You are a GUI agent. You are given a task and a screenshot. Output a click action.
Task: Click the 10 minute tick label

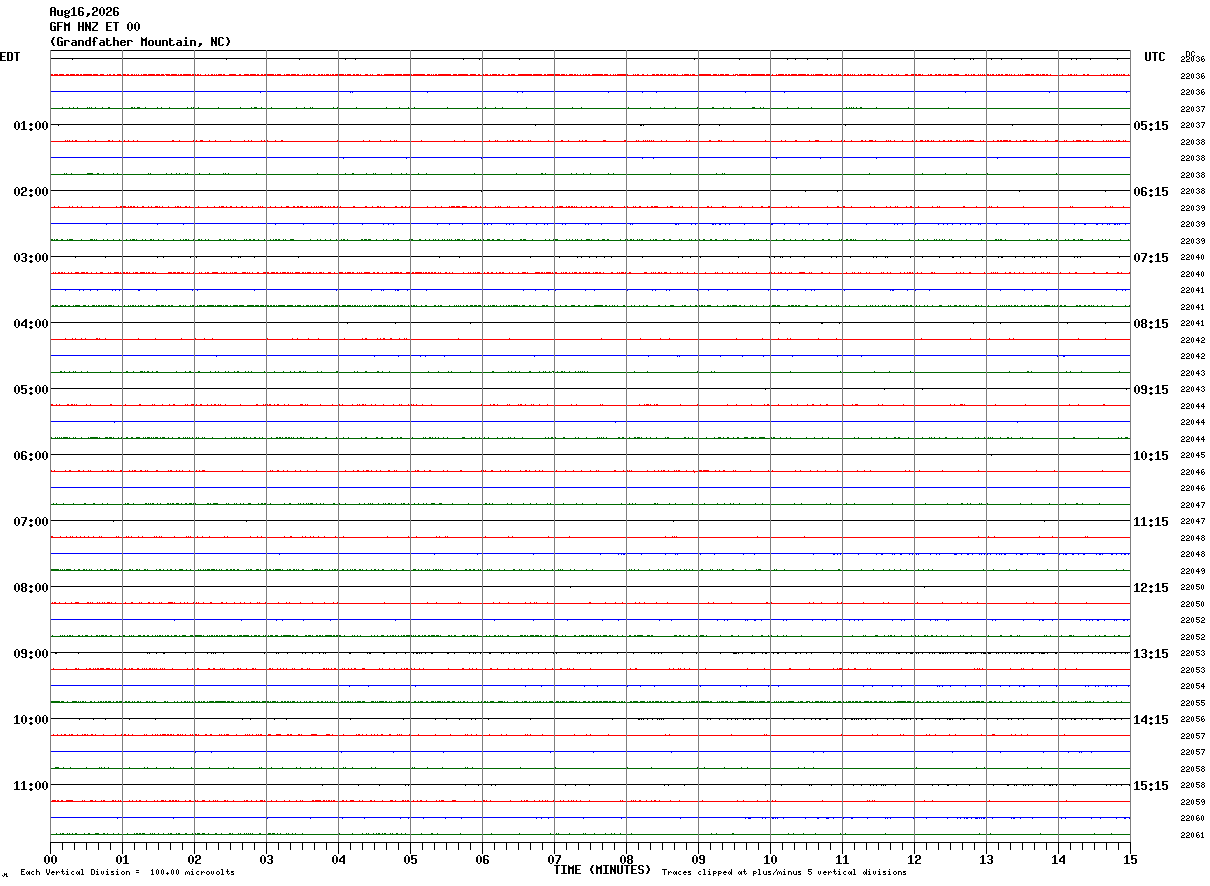coord(770,859)
